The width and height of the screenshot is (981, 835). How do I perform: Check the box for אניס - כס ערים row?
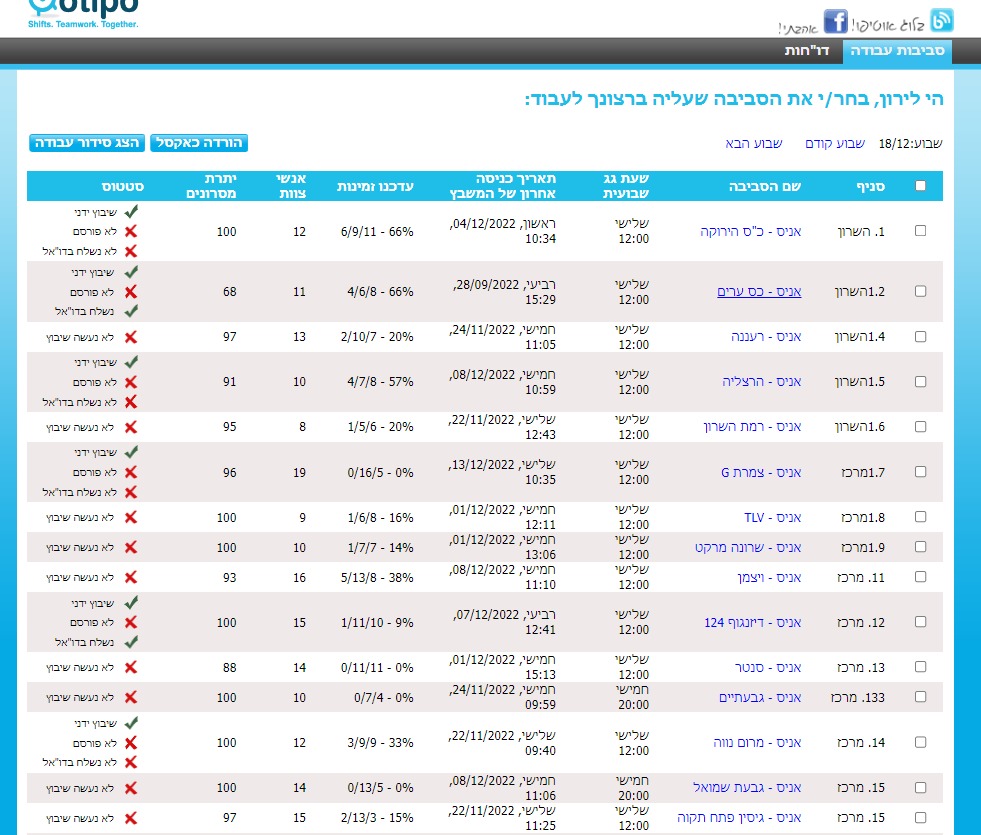(920, 291)
